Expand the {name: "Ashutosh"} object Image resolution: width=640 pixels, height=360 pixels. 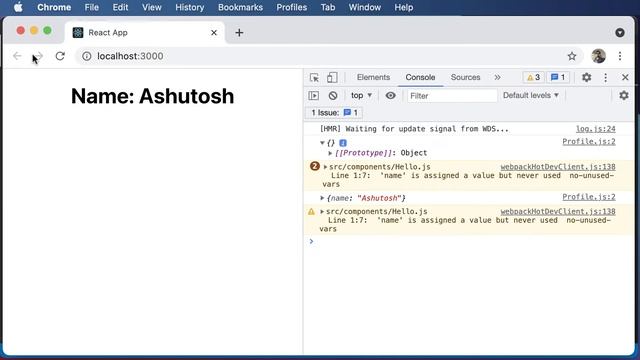(322, 198)
